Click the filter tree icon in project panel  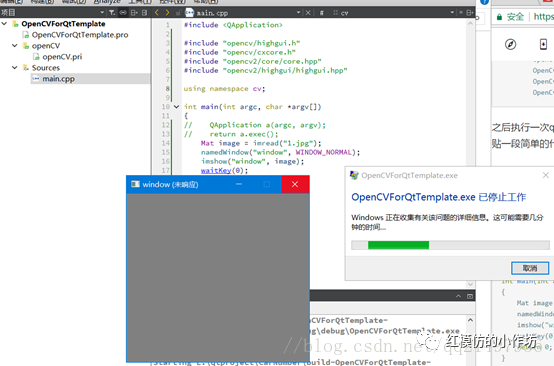click(x=112, y=13)
